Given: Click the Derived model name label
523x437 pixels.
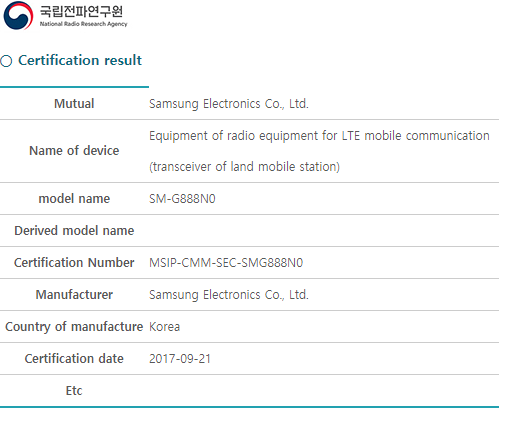Looking at the screenshot, I should pyautogui.click(x=74, y=231).
